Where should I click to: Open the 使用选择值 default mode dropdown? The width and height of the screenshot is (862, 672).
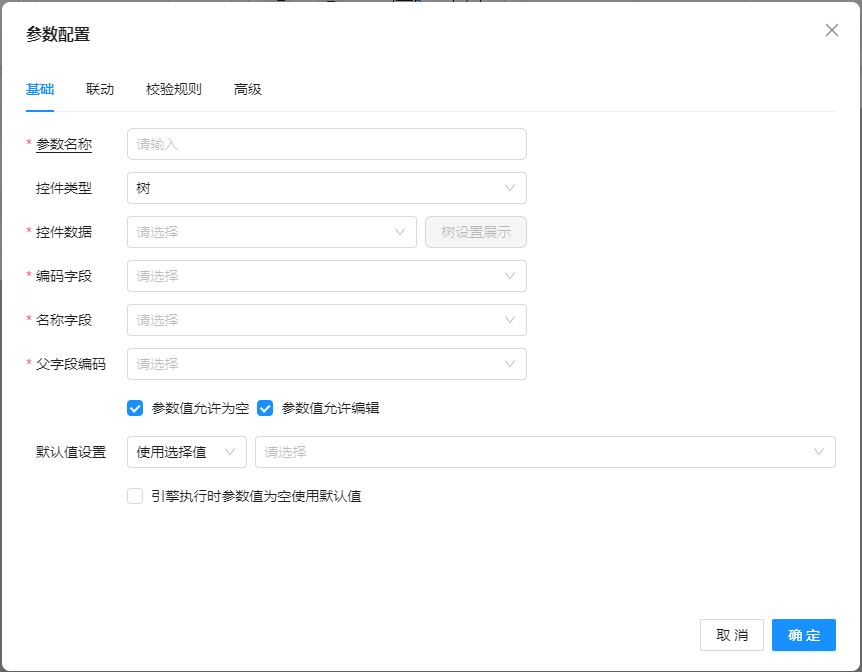tap(186, 452)
